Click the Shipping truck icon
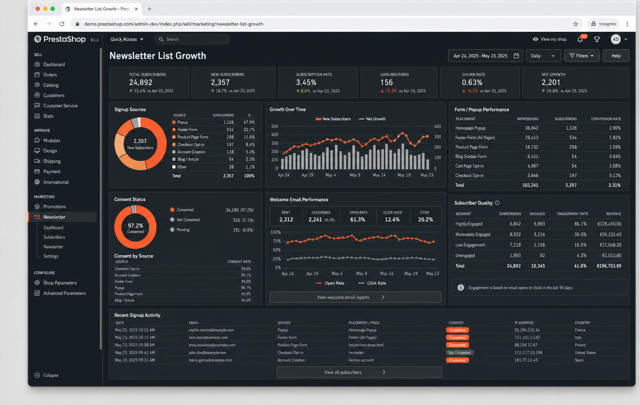Image resolution: width=640 pixels, height=405 pixels. coord(37,161)
